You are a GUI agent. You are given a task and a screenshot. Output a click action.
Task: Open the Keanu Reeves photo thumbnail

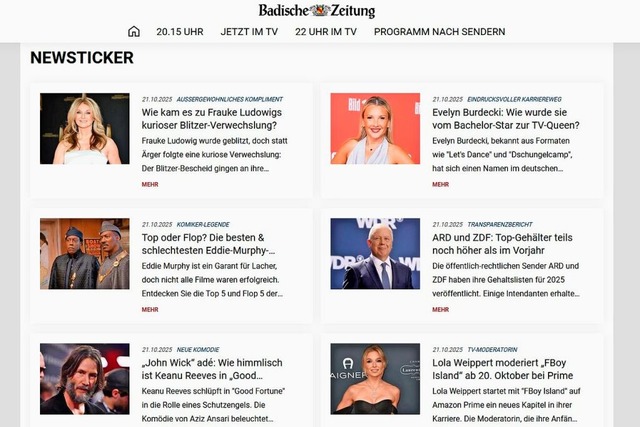point(85,379)
